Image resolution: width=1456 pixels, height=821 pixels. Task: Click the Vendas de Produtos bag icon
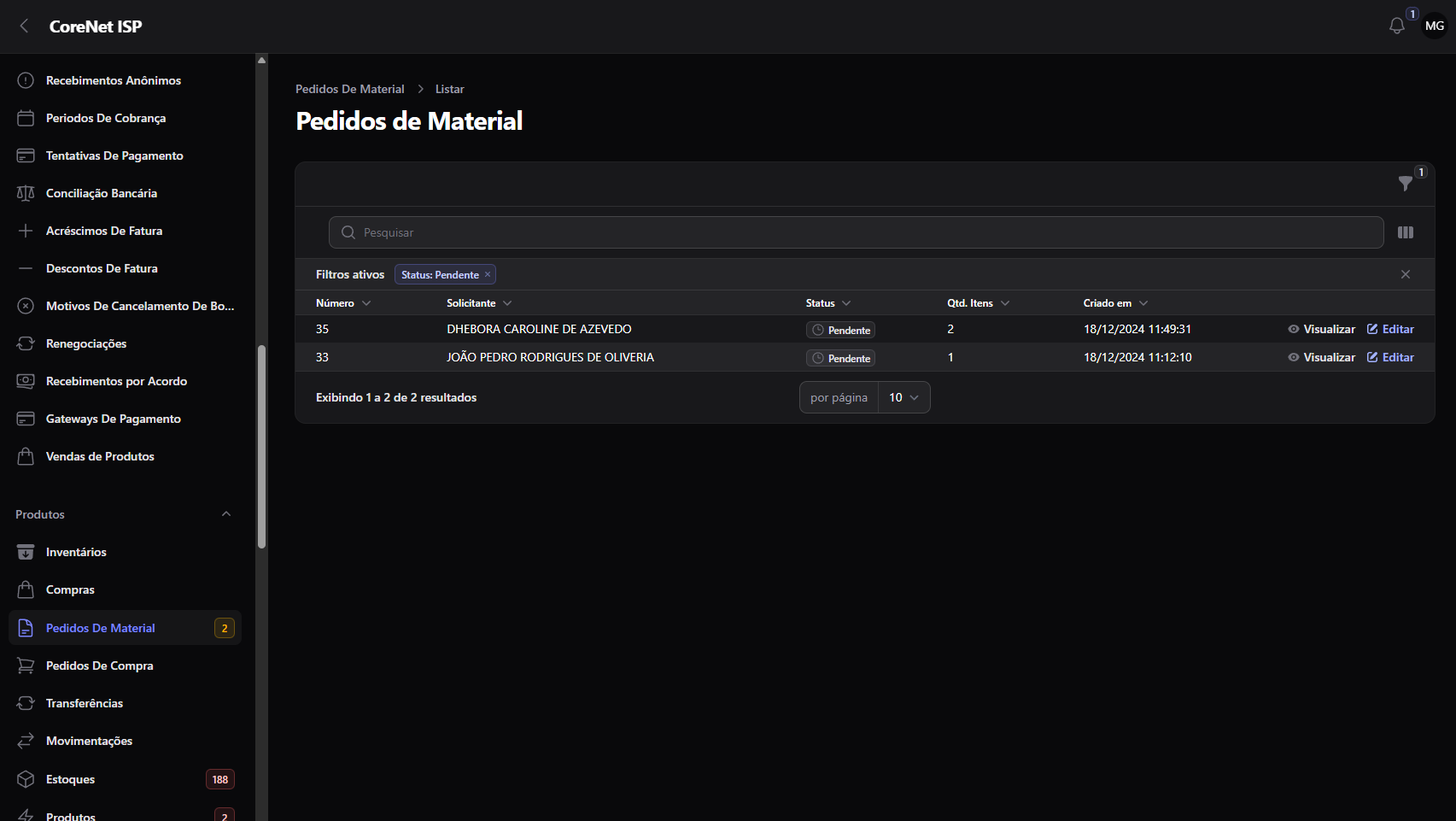point(26,456)
